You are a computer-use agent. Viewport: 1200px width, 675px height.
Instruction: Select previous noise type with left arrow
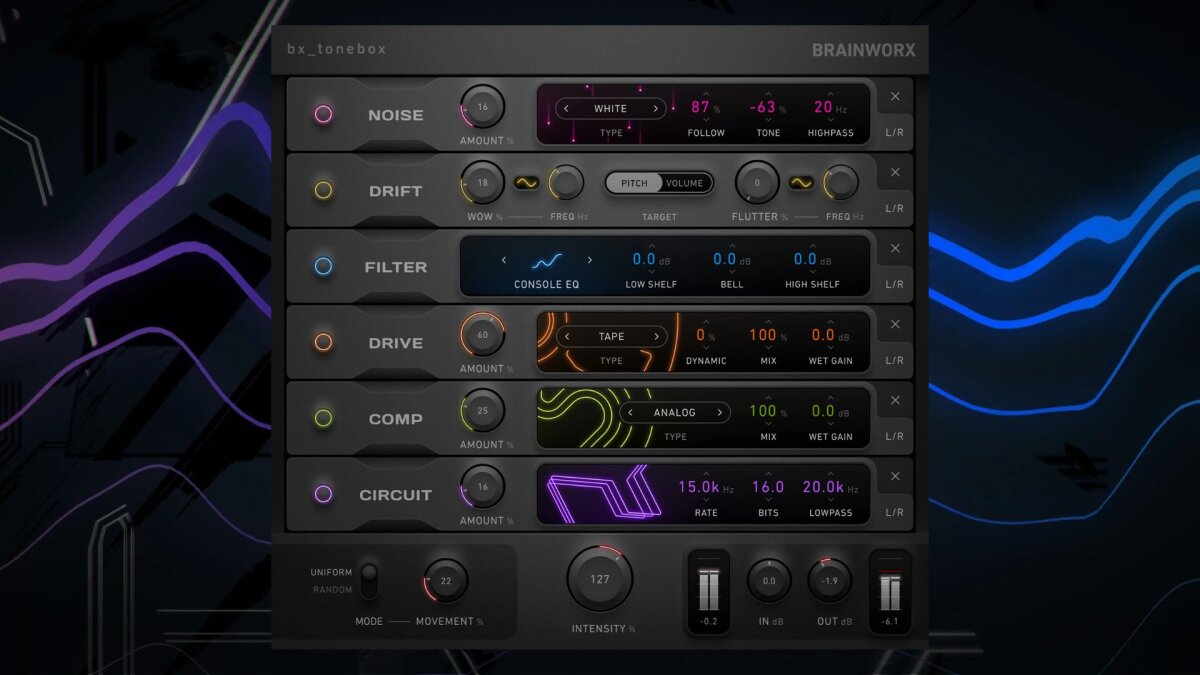[567, 108]
